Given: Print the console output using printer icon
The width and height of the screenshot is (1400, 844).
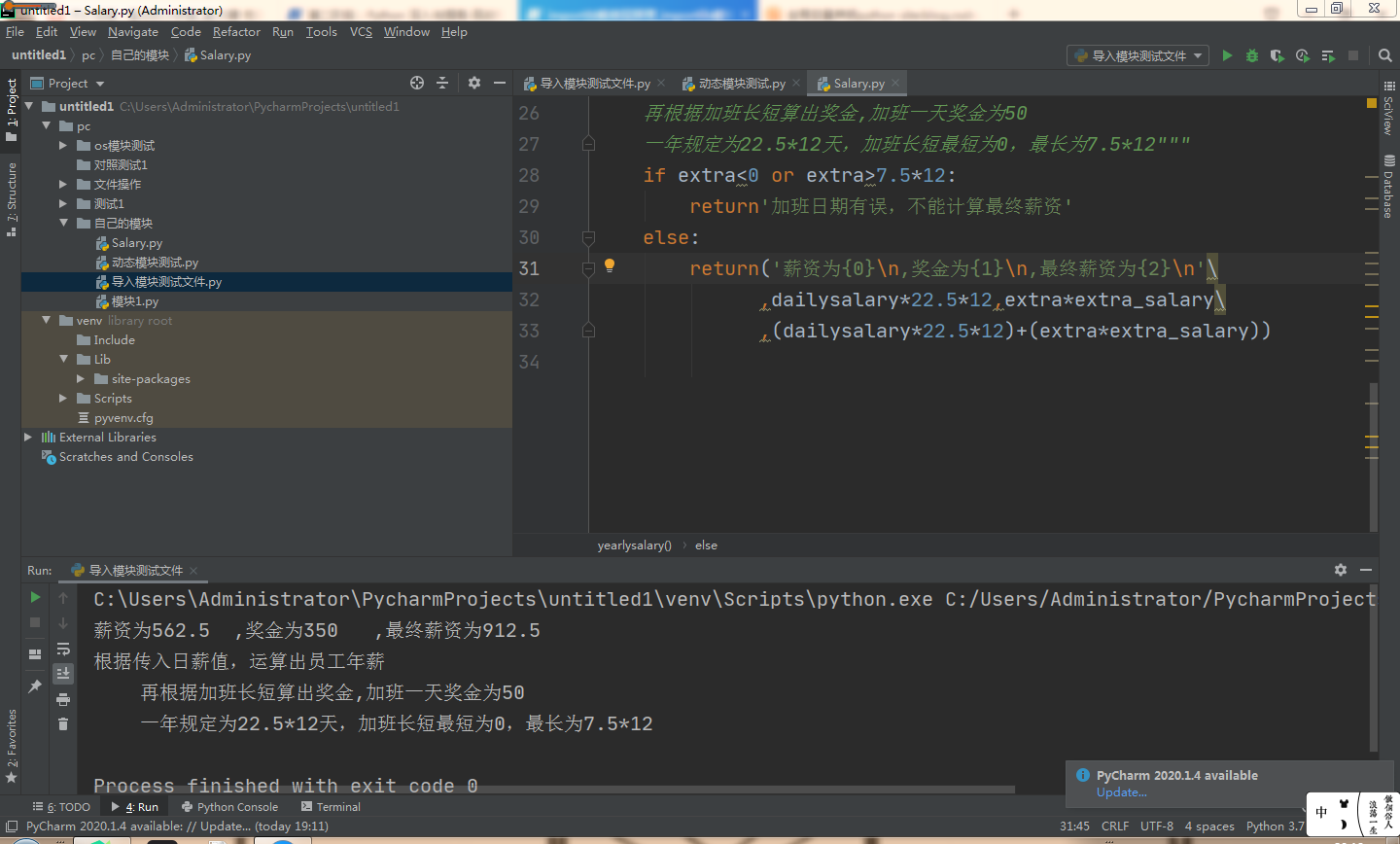Looking at the screenshot, I should click(63, 699).
